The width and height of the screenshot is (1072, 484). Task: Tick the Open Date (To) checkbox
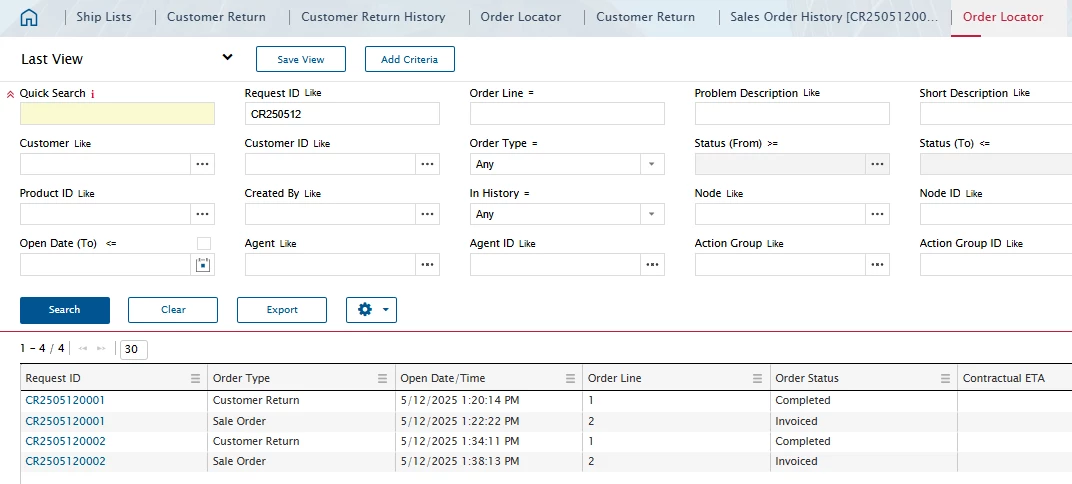(204, 243)
